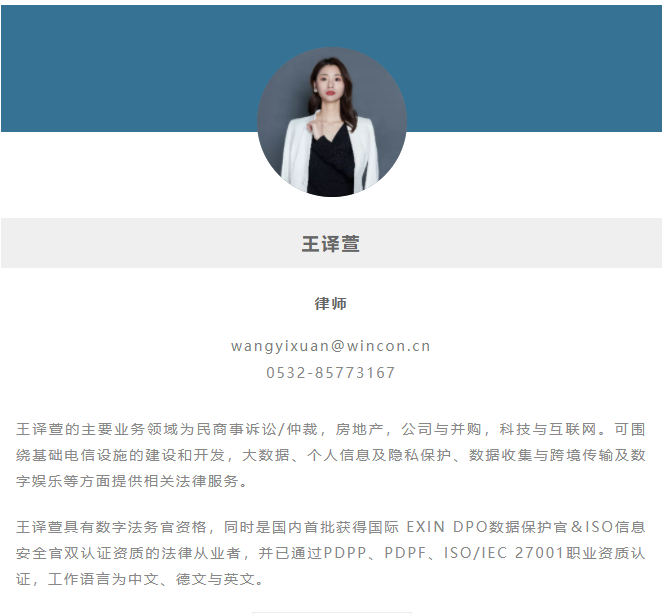Click the PDPF certification text

click(x=405, y=553)
